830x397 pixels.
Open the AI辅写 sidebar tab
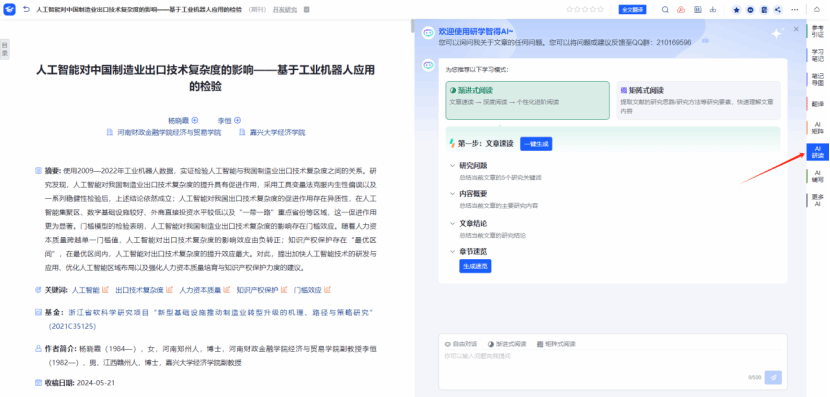(x=818, y=176)
